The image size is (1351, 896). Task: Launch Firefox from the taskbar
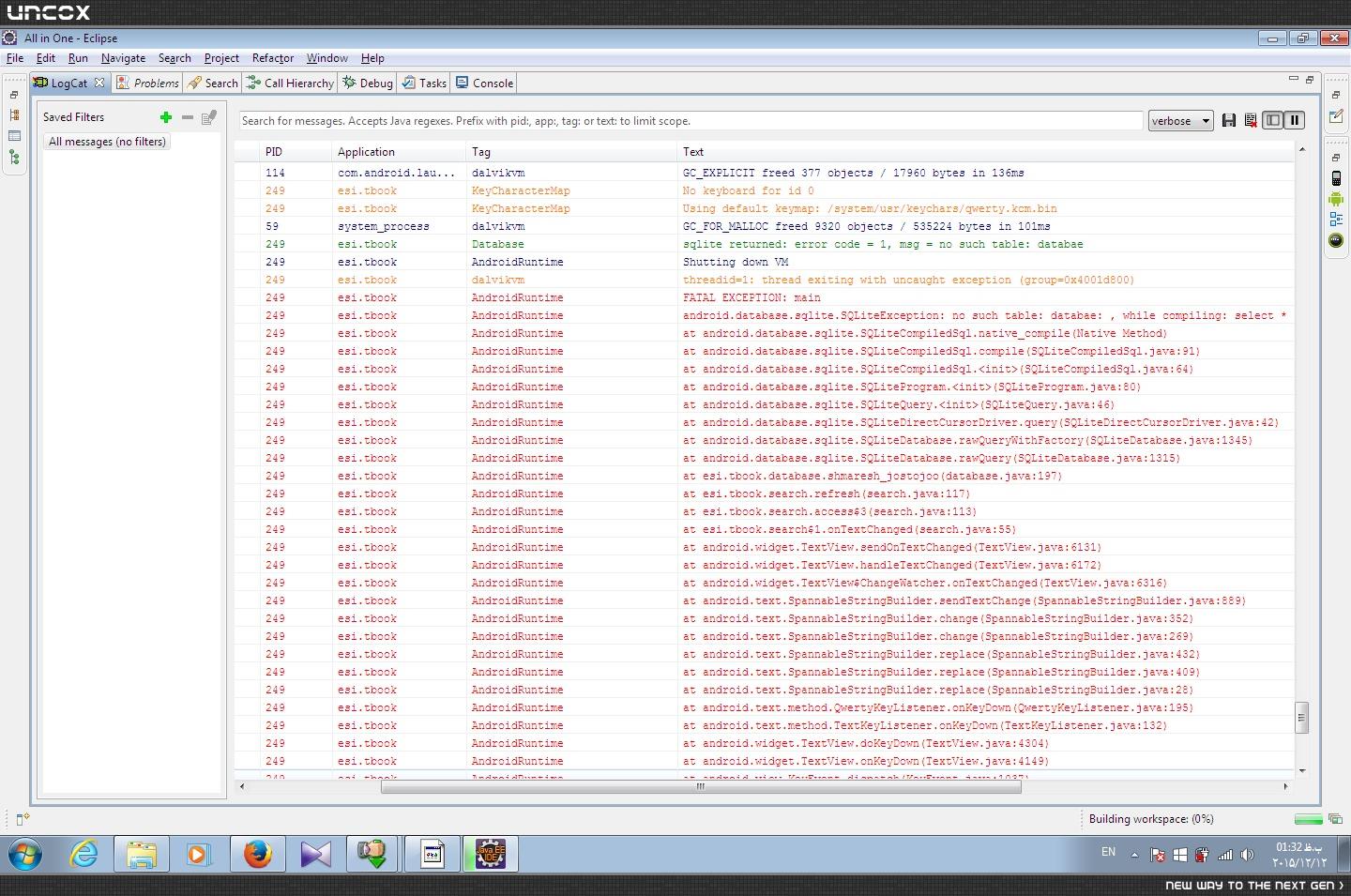[x=258, y=855]
